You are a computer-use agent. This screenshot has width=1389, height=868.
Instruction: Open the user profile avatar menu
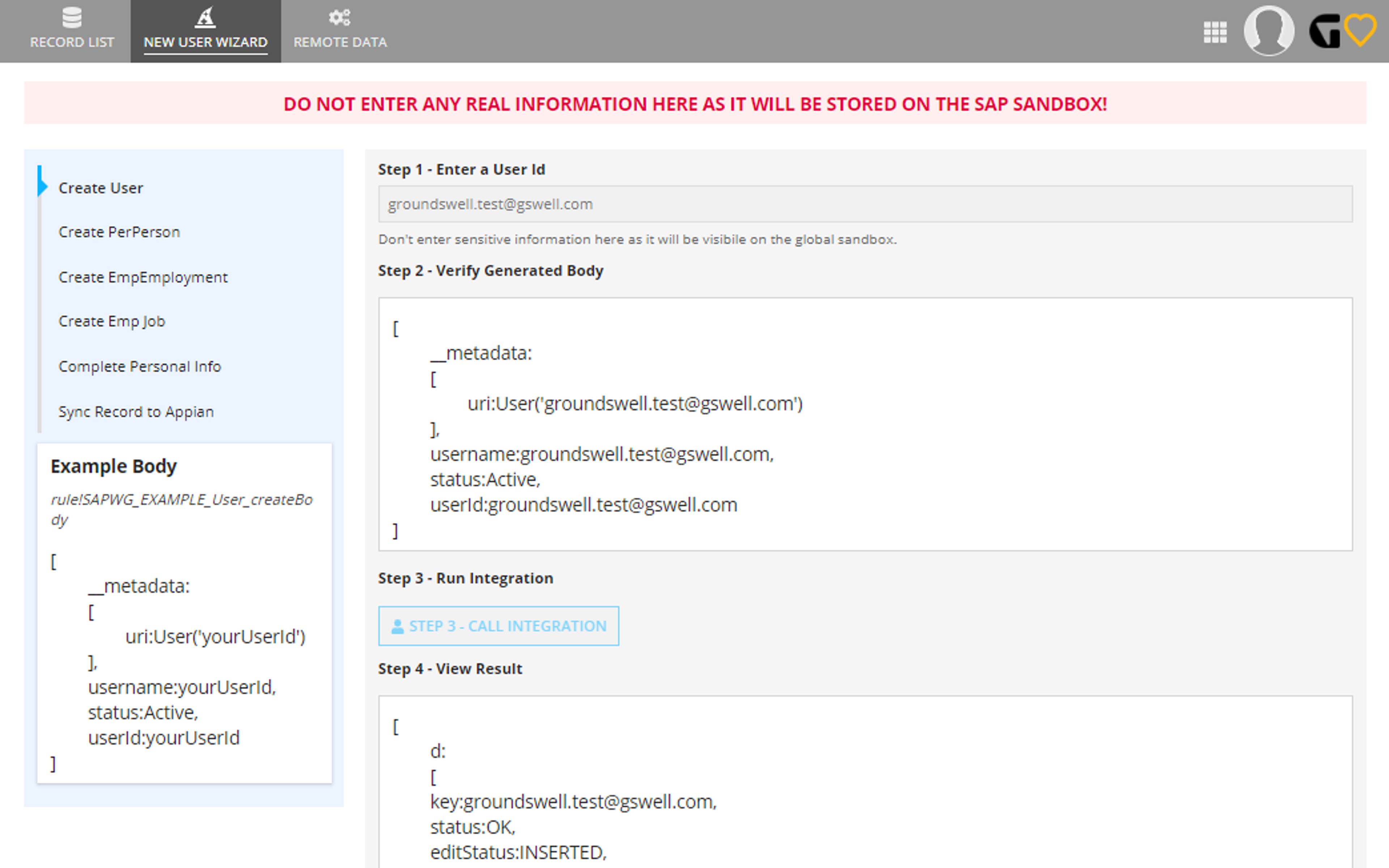point(1269,31)
